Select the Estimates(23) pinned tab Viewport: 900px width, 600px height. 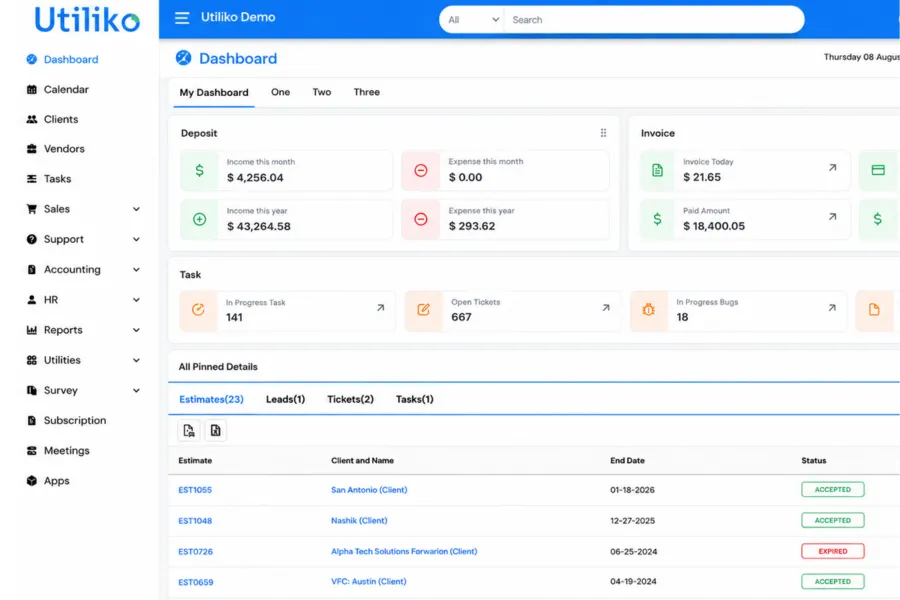click(x=211, y=399)
